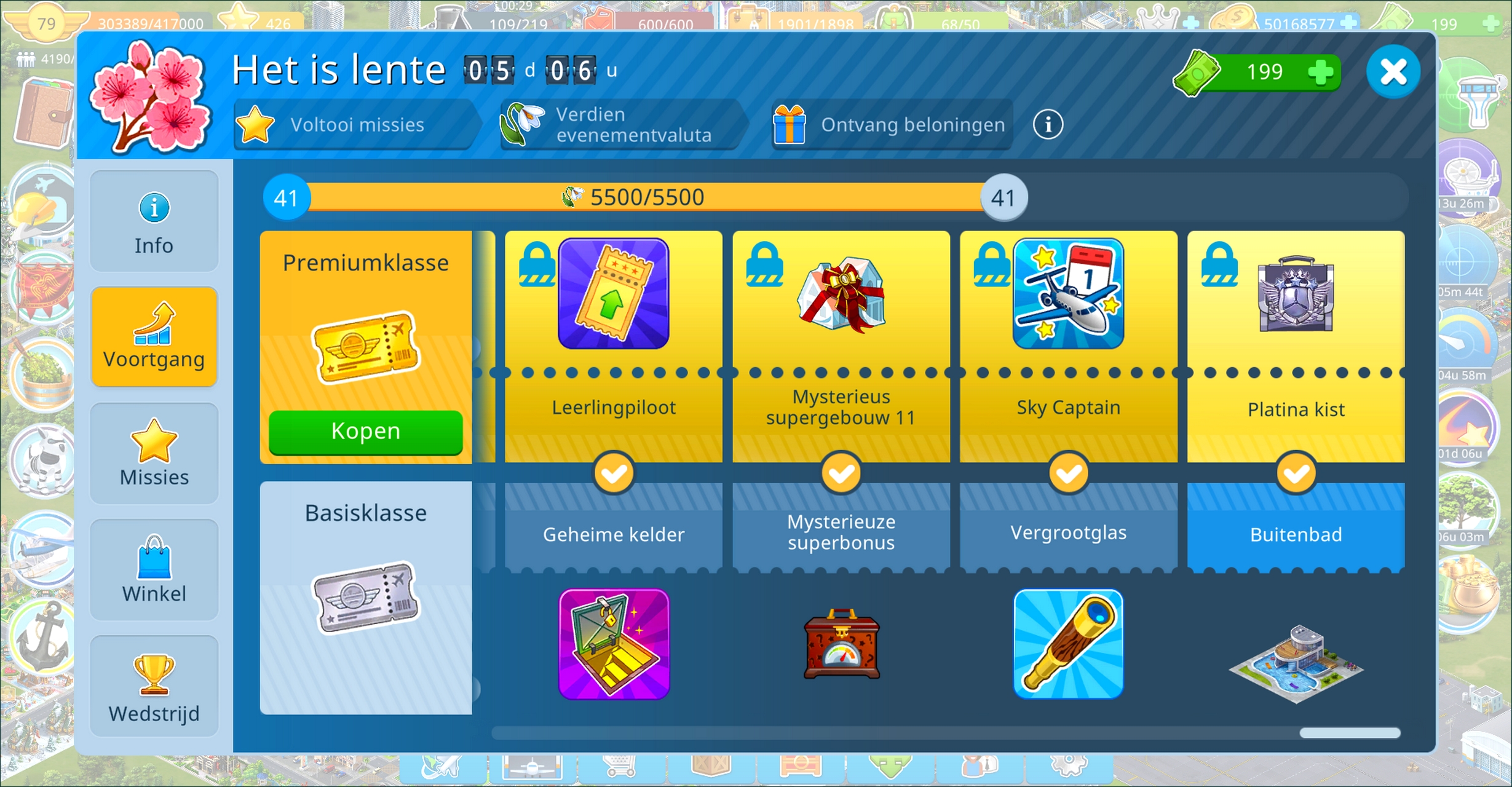
Task: Click the Ontvang beloningen step
Action: [892, 125]
